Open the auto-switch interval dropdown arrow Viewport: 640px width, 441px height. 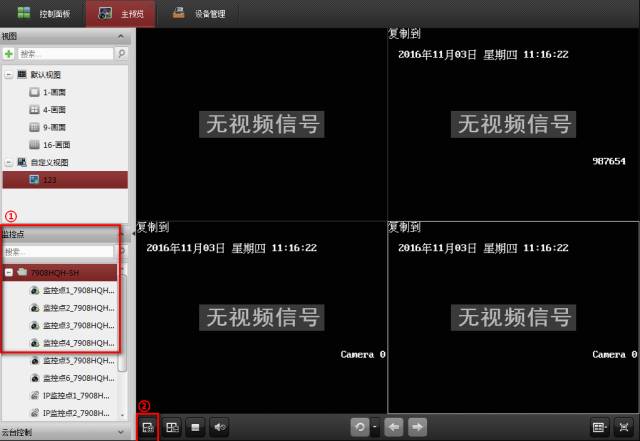coord(373,427)
